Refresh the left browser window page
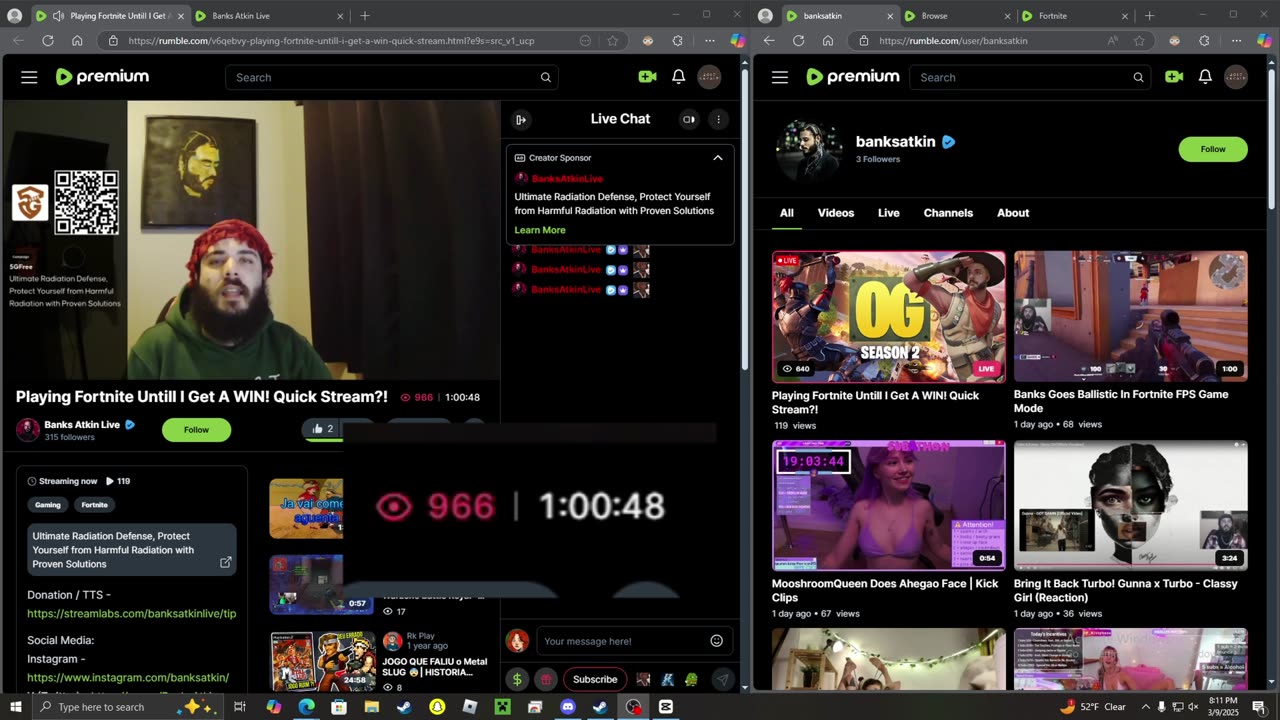Screen dimensions: 1280x720 (47, 41)
